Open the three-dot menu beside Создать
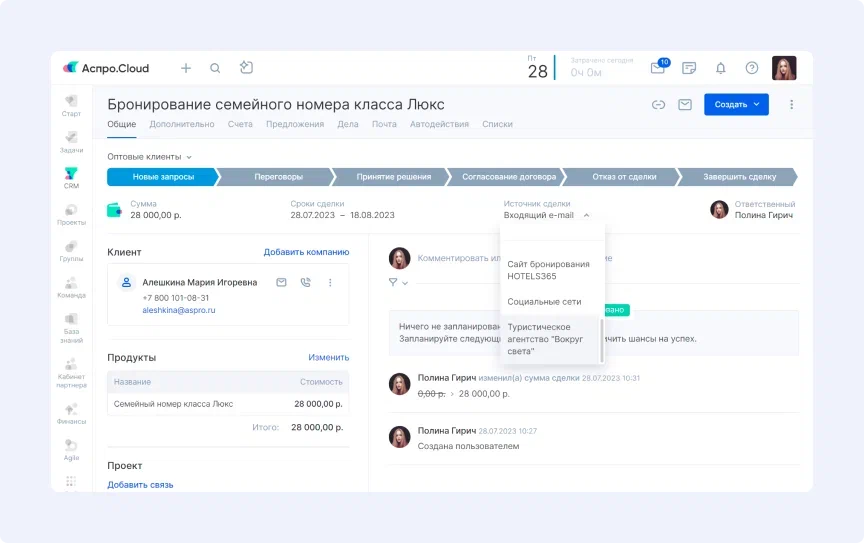Screen dimensions: 864x543 coord(791,105)
